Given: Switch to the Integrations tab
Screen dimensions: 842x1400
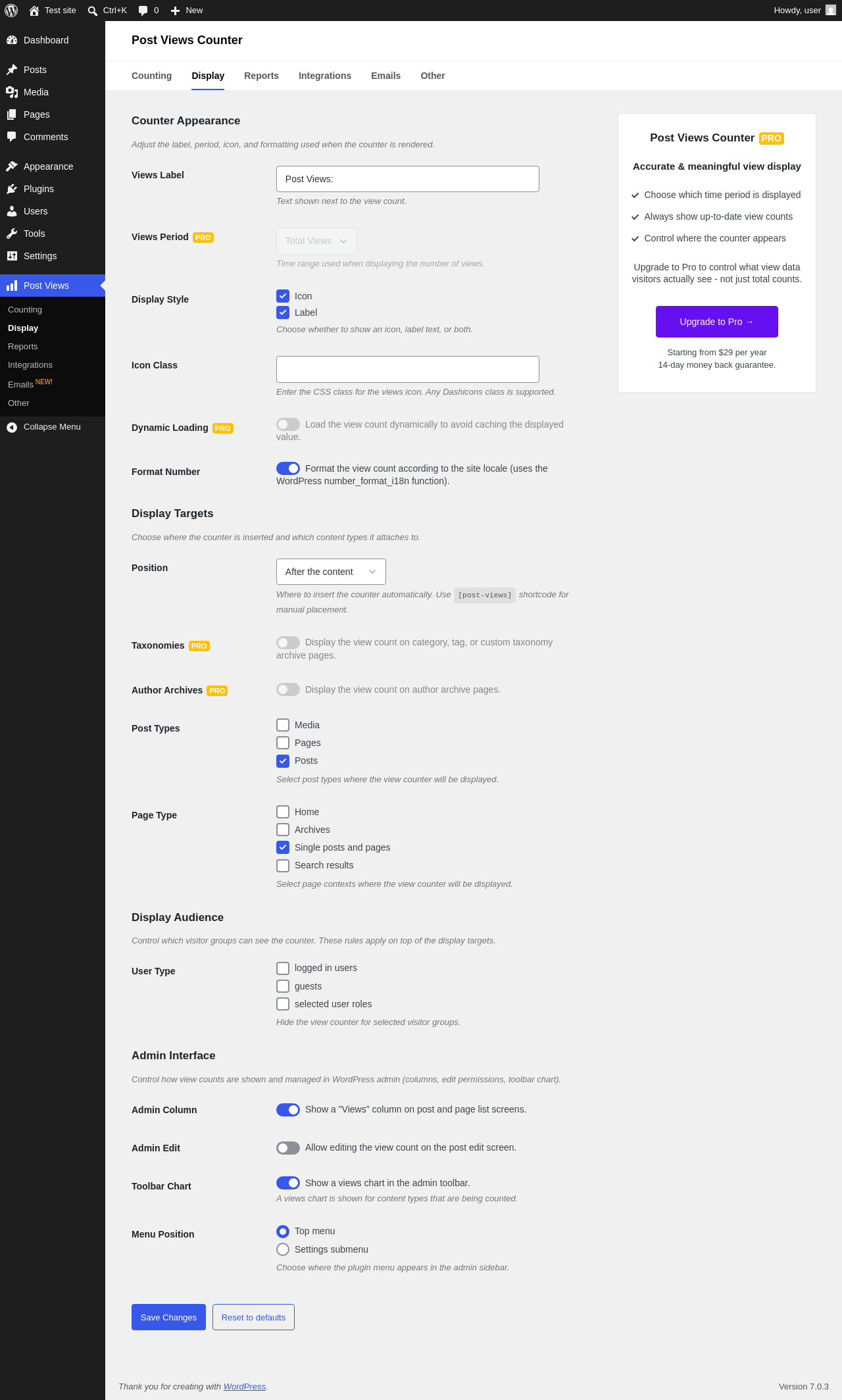Looking at the screenshot, I should pos(325,76).
